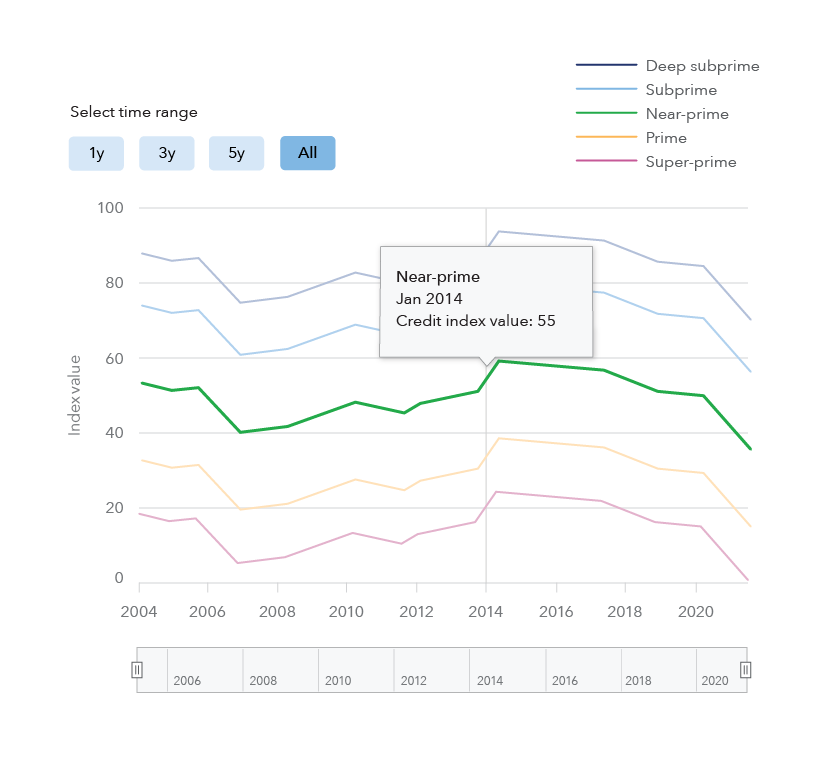Click the Near-prime tooltip box
The height and width of the screenshot is (774, 821).
[x=486, y=302]
